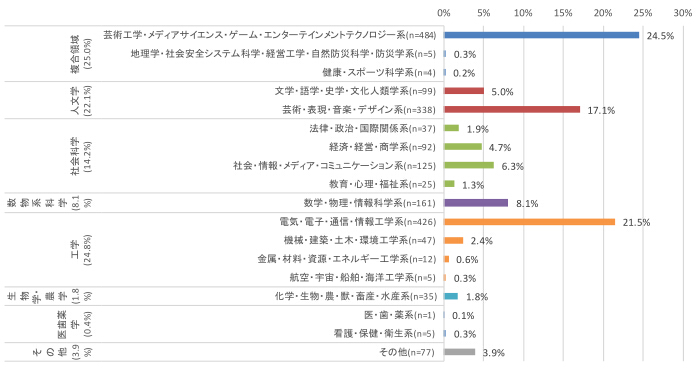Image resolution: width=699 pixels, height=368 pixels.
Task: Select the purple 8.1% bar
Action: click(x=476, y=203)
